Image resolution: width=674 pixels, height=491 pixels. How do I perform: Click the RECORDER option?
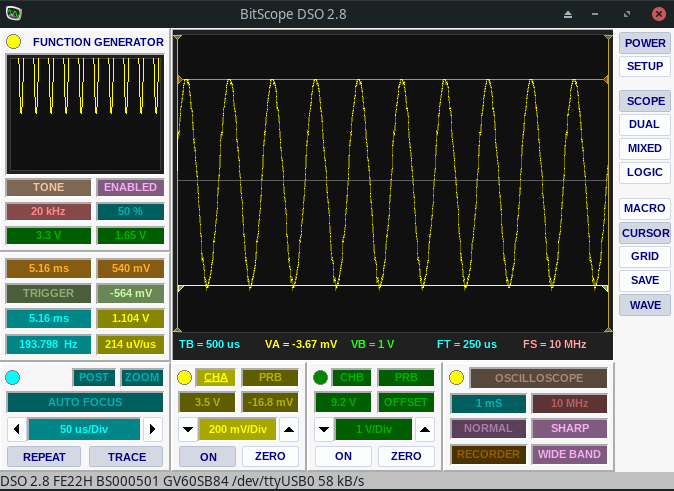pyautogui.click(x=489, y=454)
